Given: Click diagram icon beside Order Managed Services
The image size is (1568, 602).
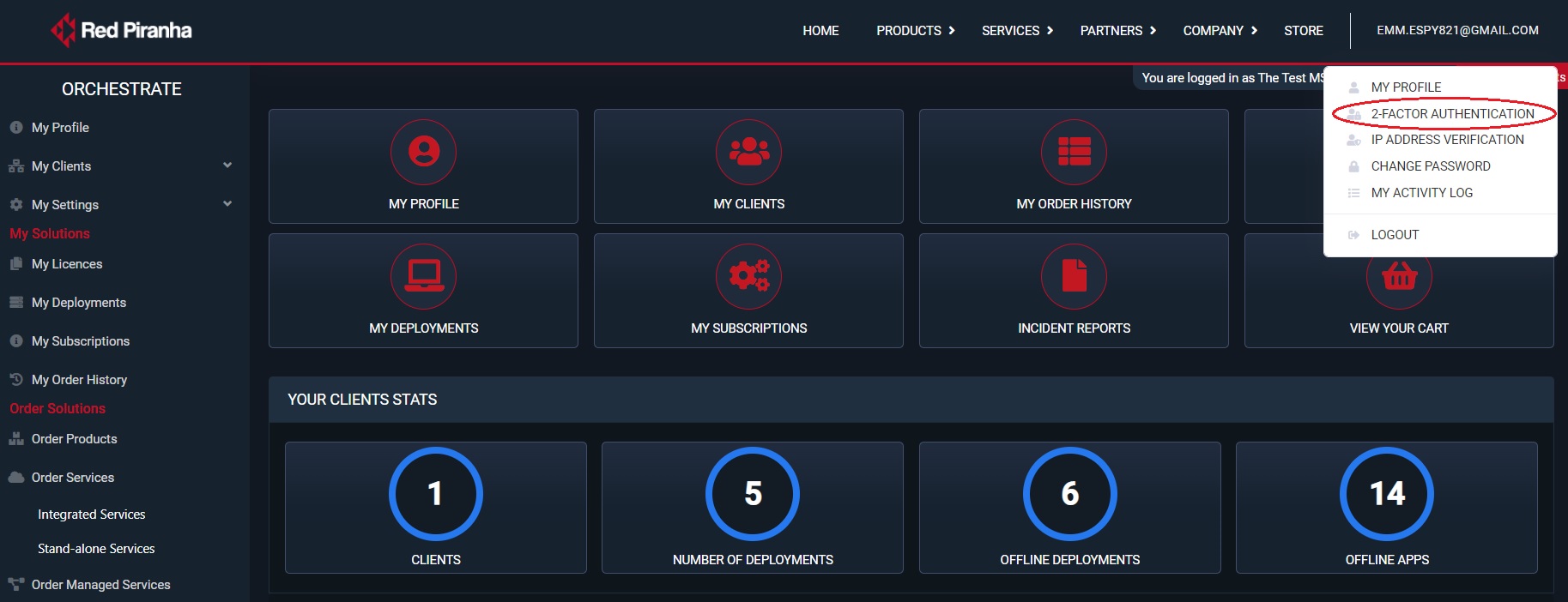Looking at the screenshot, I should [16, 584].
